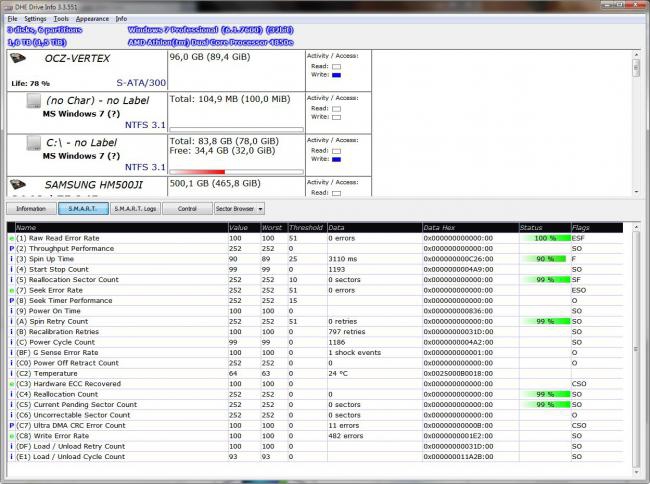Open the Sector Browser dropdown
The height and width of the screenshot is (484, 650).
pos(239,209)
